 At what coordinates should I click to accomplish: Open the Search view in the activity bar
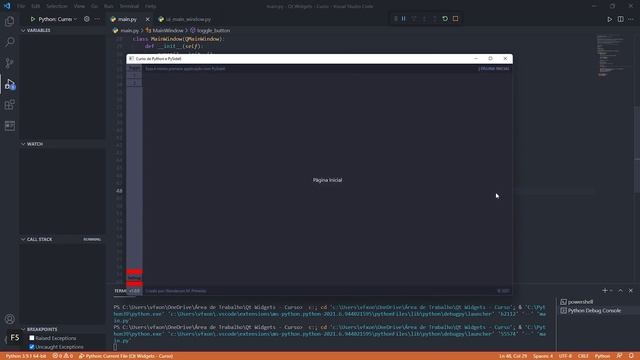click(10, 42)
